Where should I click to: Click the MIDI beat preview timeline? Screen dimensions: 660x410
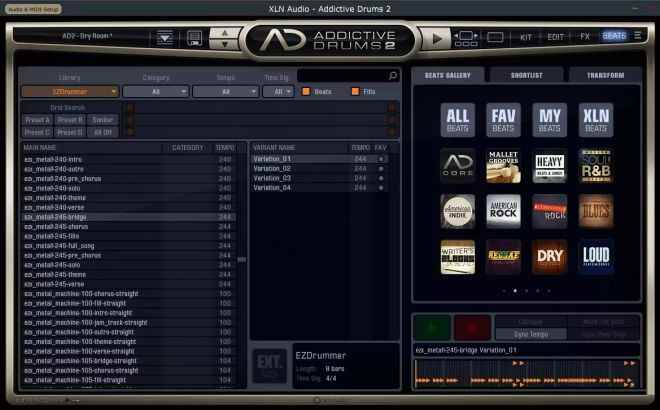point(526,373)
